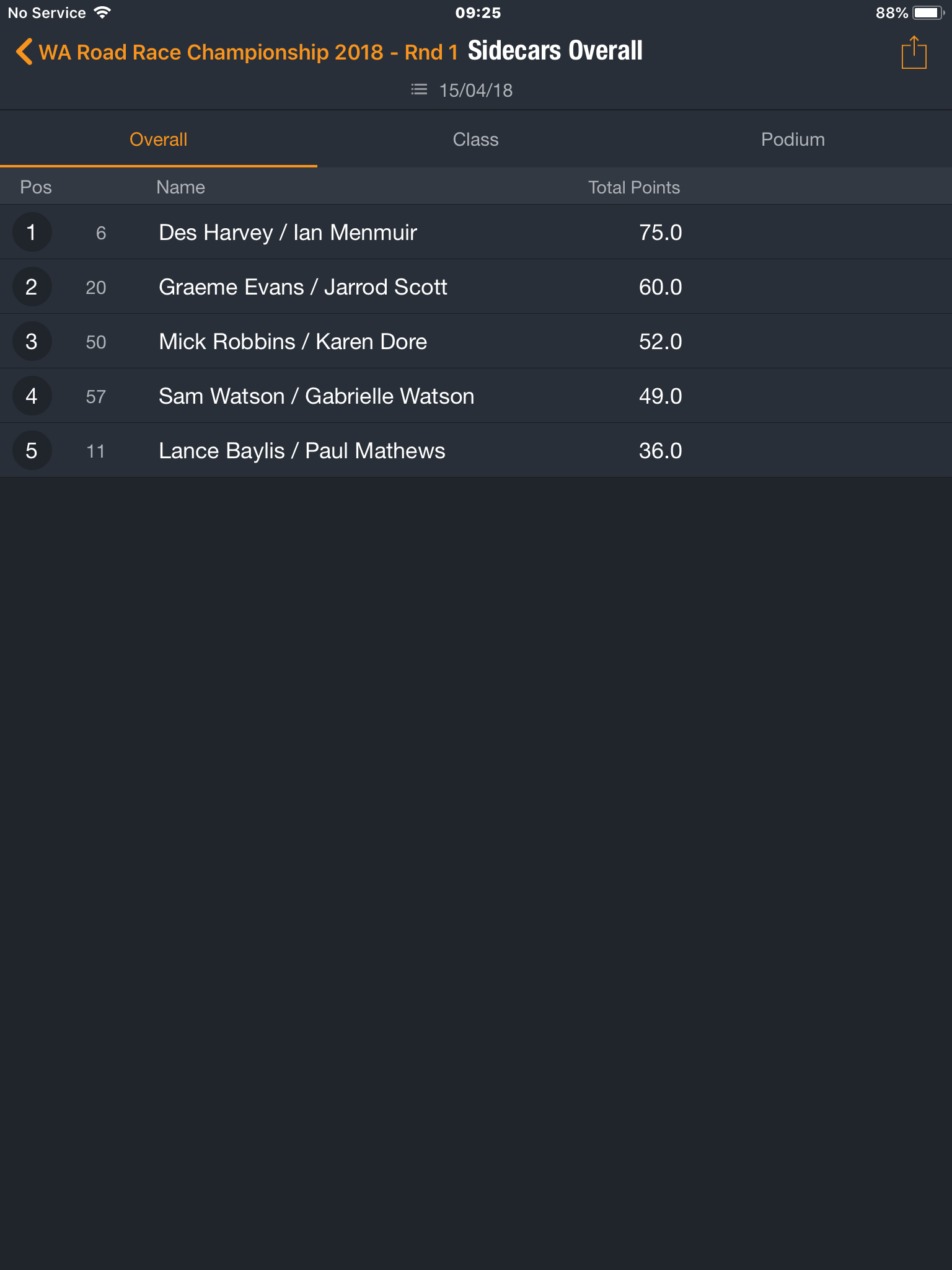Tap position 1 circle badge
Viewport: 952px width, 1270px height.
coord(32,232)
